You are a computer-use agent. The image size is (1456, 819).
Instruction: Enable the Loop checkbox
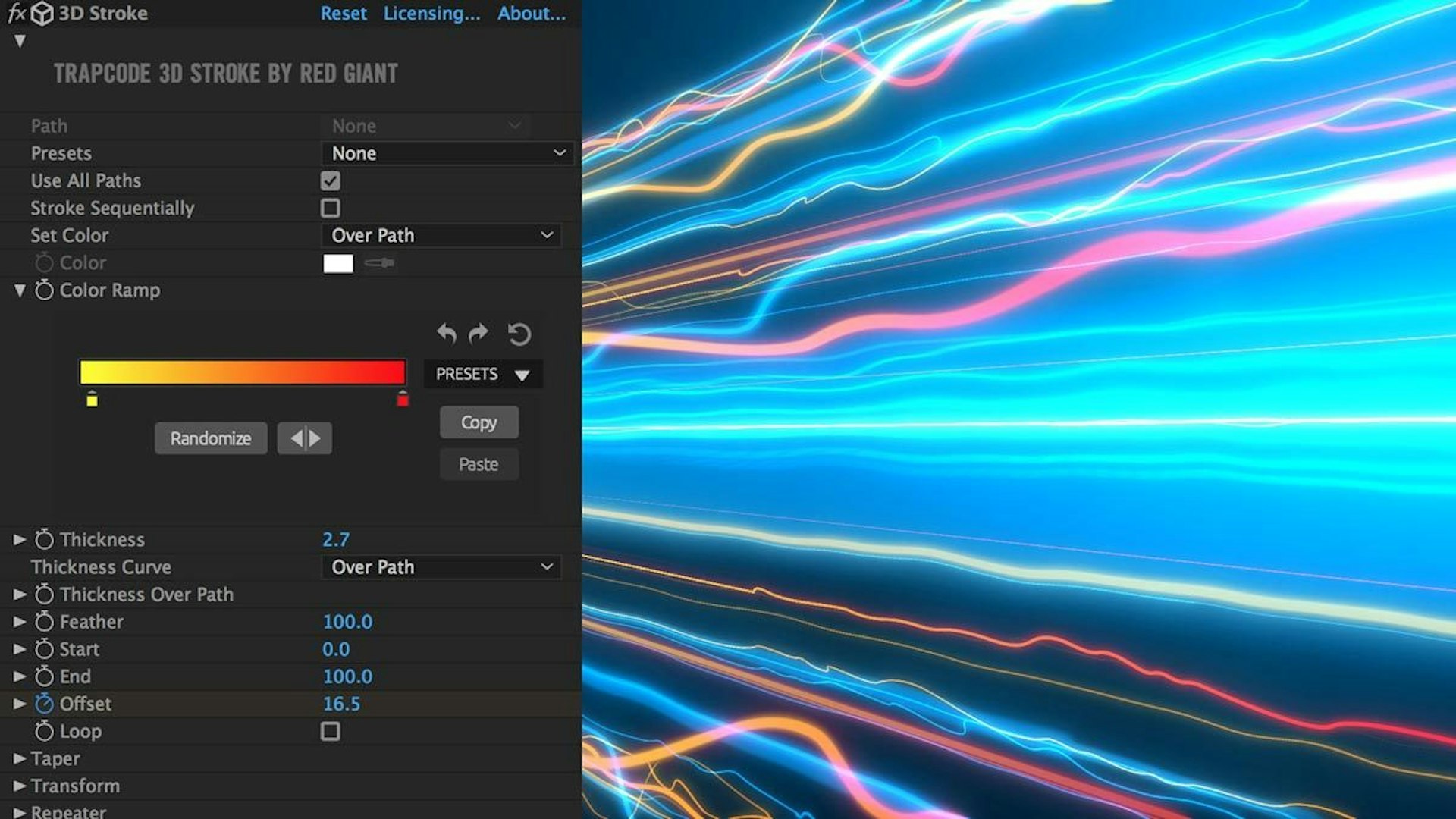click(x=330, y=731)
